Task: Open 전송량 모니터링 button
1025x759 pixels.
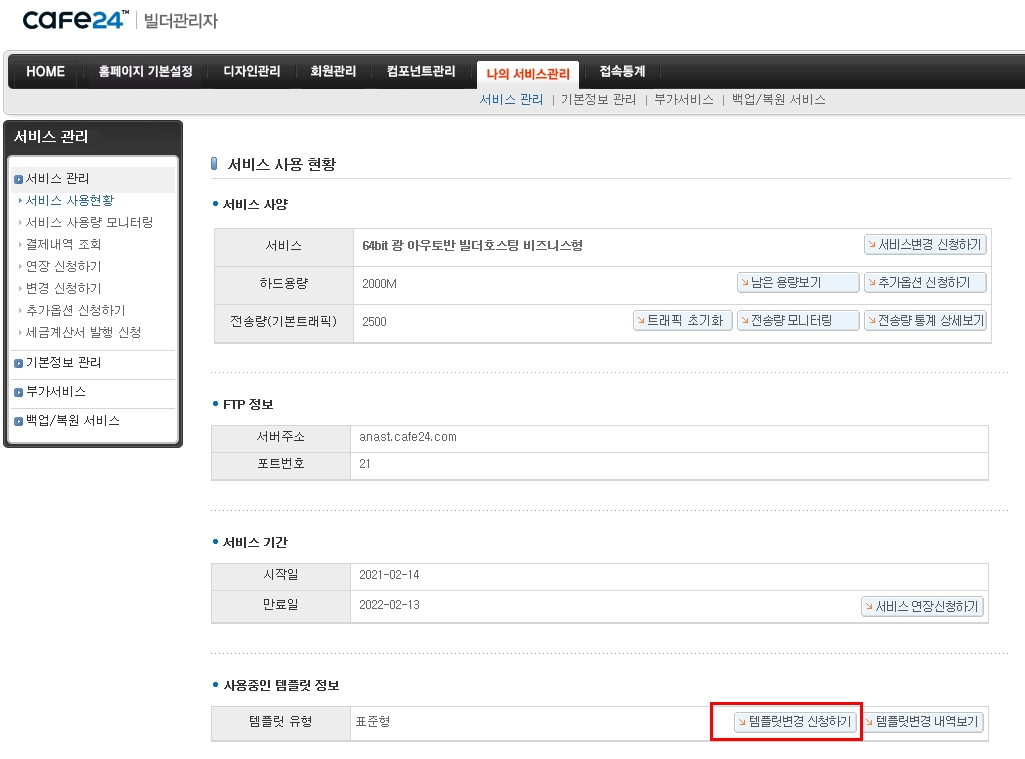Action: click(797, 321)
